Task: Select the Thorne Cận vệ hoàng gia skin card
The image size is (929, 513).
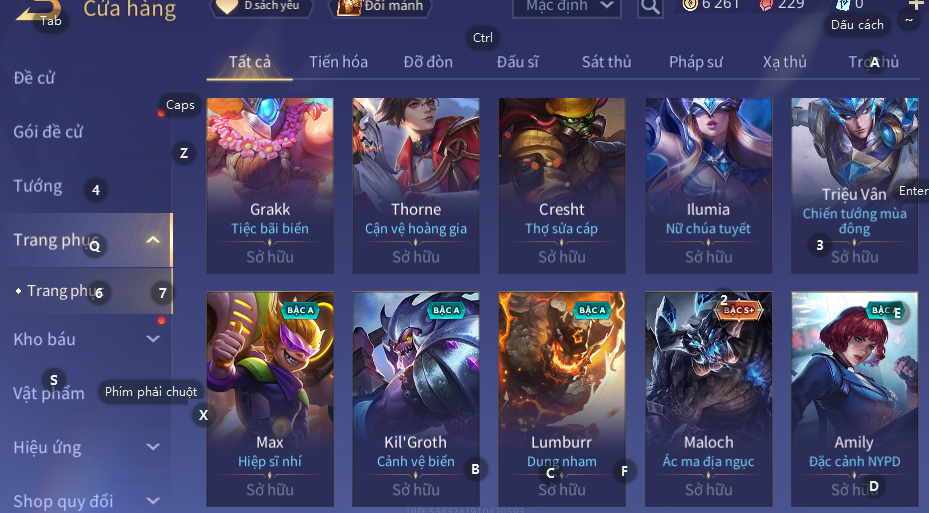Action: tap(416, 185)
